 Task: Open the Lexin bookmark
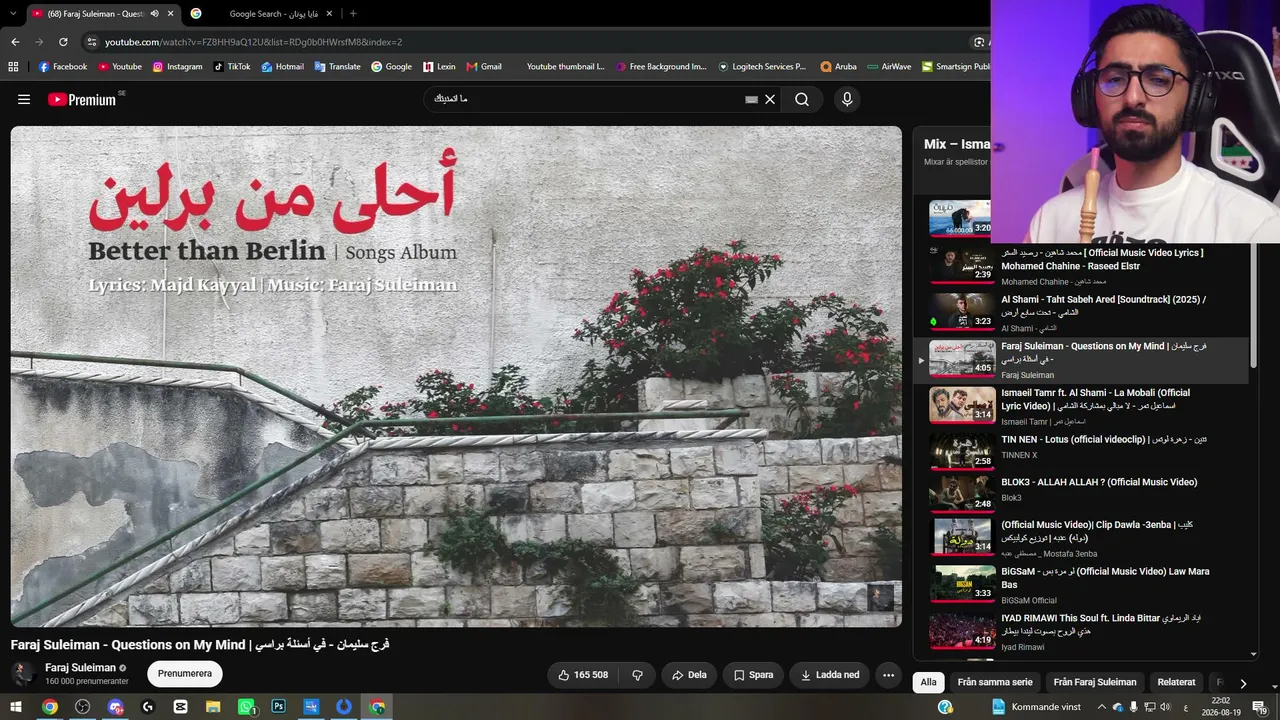coord(439,67)
